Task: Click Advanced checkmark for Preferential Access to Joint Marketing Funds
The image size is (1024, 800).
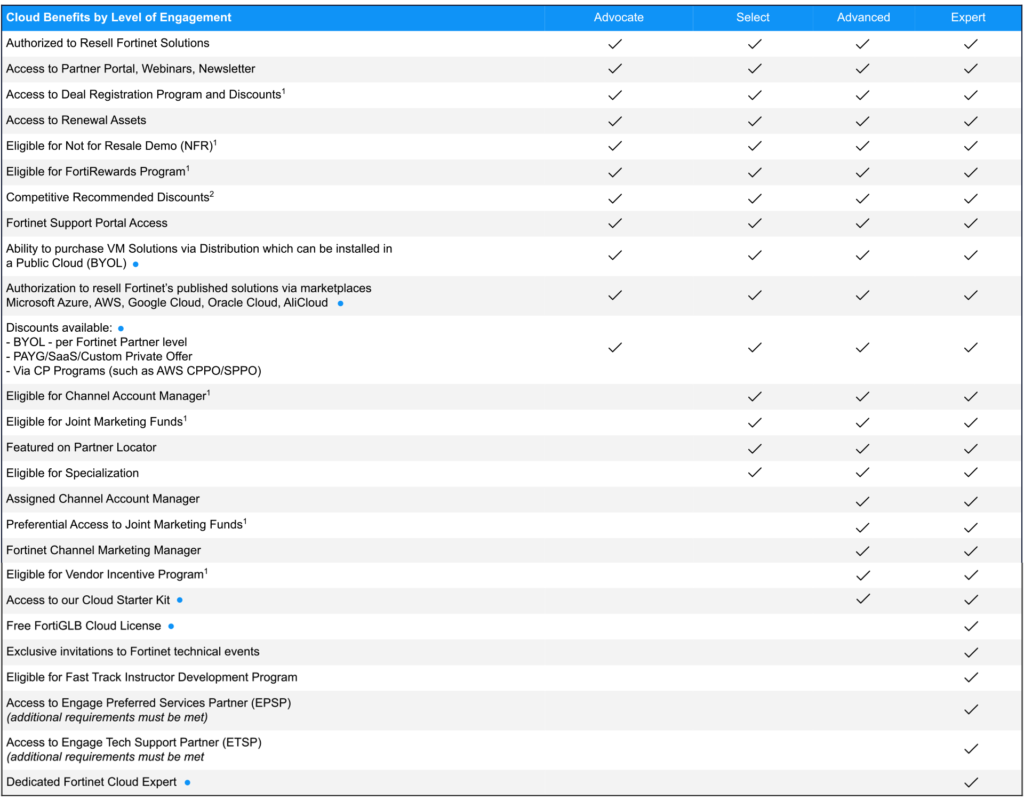Action: (863, 527)
